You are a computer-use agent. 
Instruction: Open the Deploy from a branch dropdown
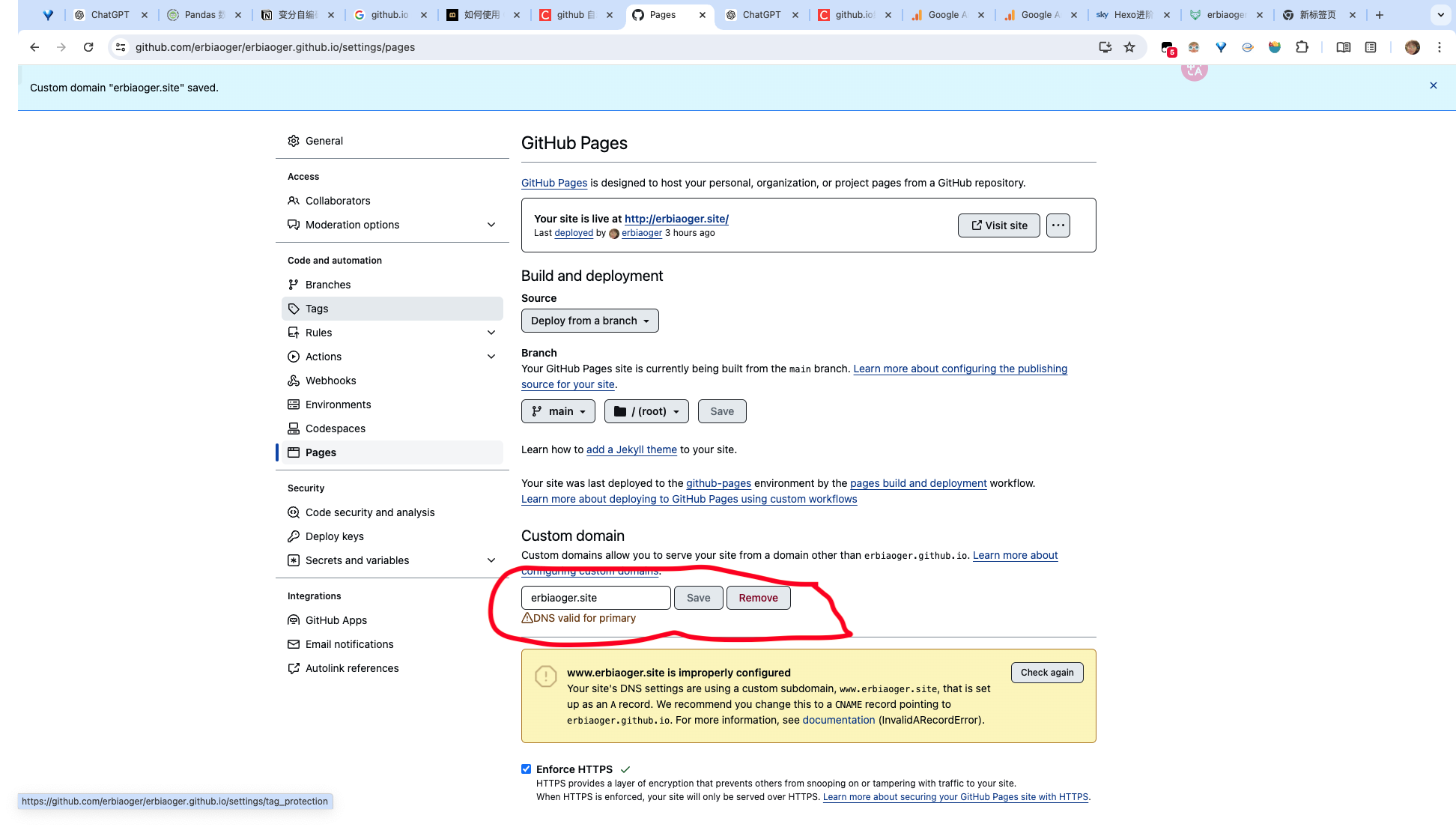pos(589,321)
